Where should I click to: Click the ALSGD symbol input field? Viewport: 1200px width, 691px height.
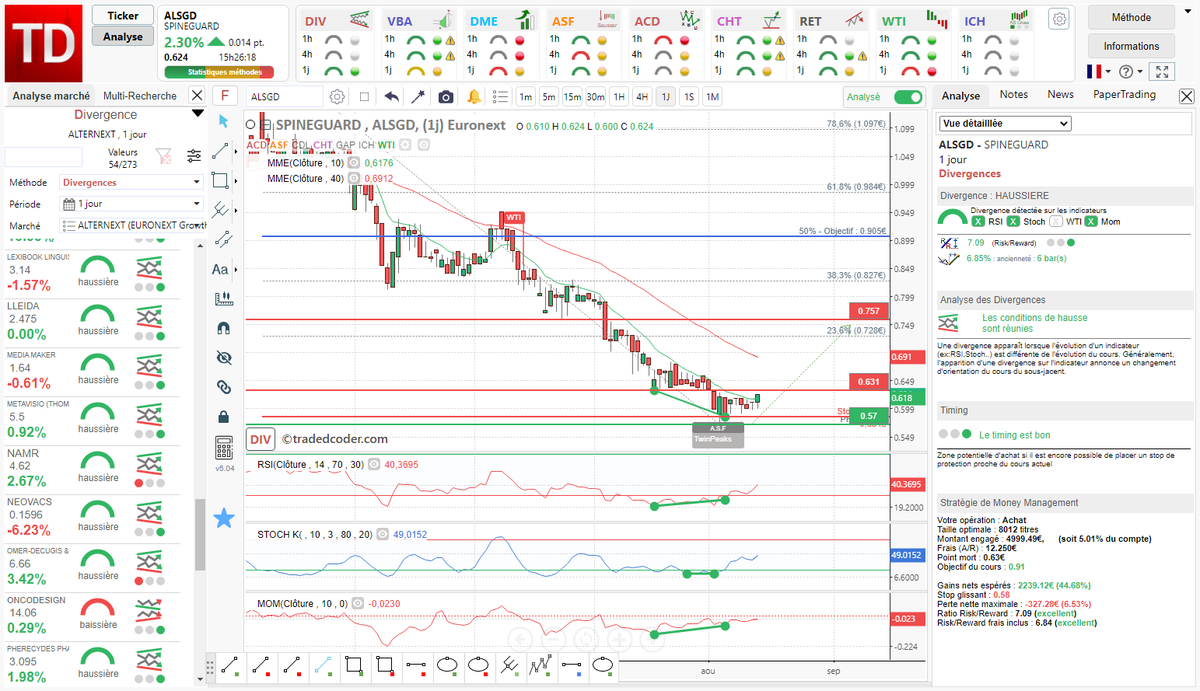click(286, 97)
